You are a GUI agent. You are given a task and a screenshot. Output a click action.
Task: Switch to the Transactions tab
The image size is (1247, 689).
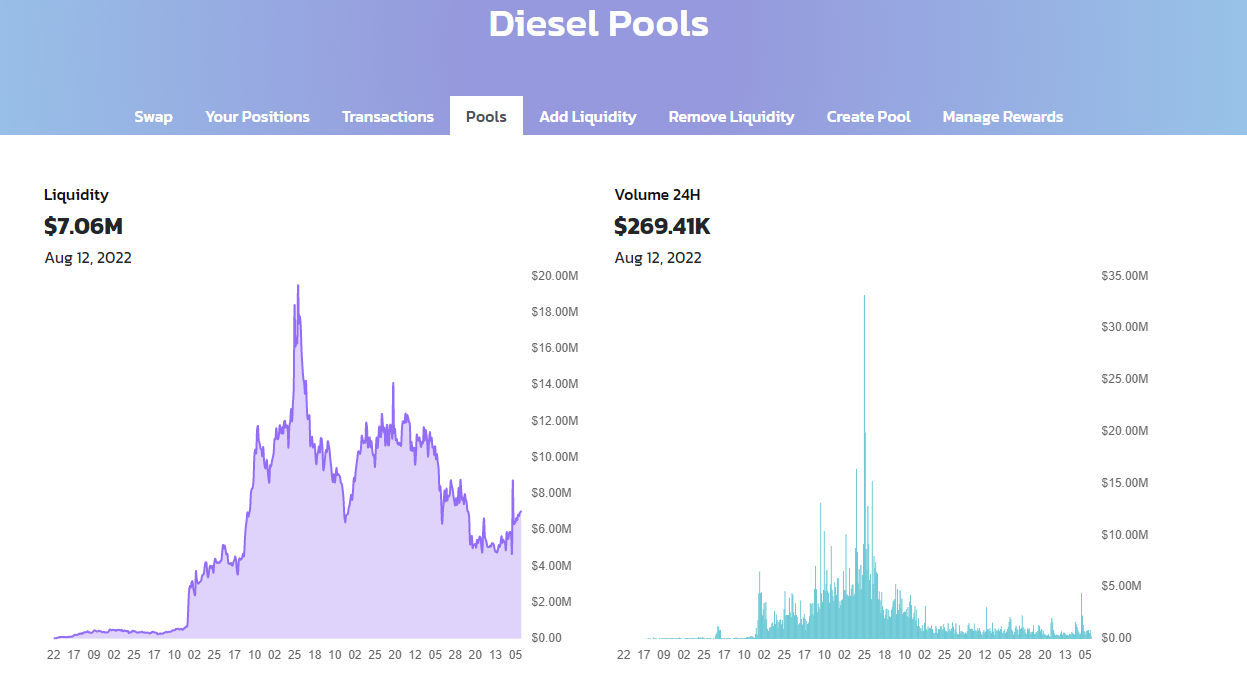point(387,117)
